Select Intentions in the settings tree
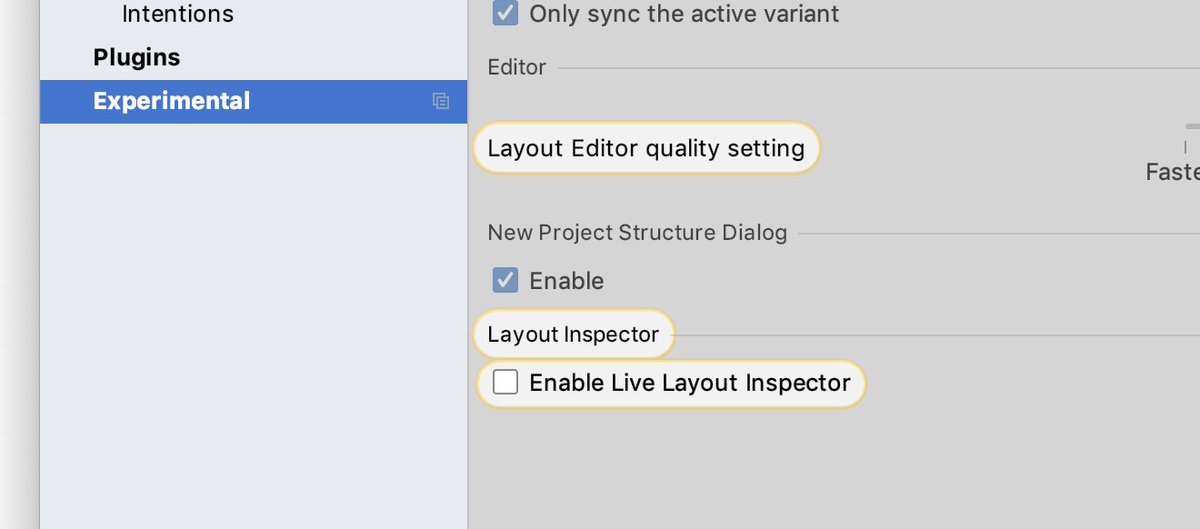1200x529 pixels. [x=178, y=14]
